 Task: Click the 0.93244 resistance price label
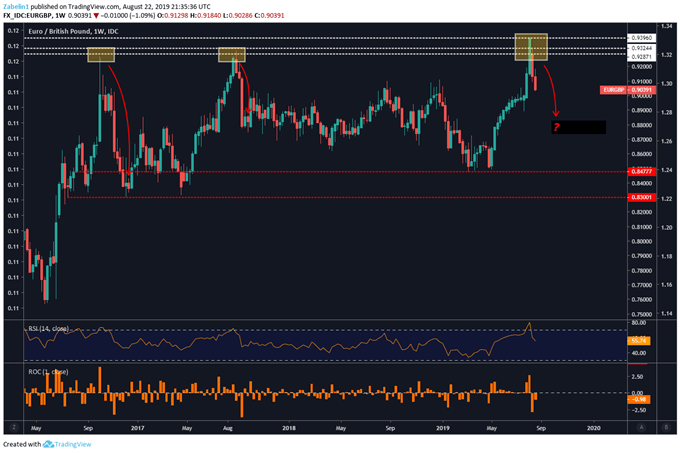pos(641,48)
